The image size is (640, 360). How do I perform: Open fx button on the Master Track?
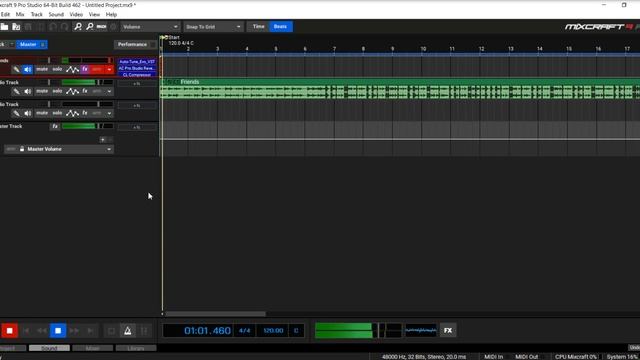point(55,127)
